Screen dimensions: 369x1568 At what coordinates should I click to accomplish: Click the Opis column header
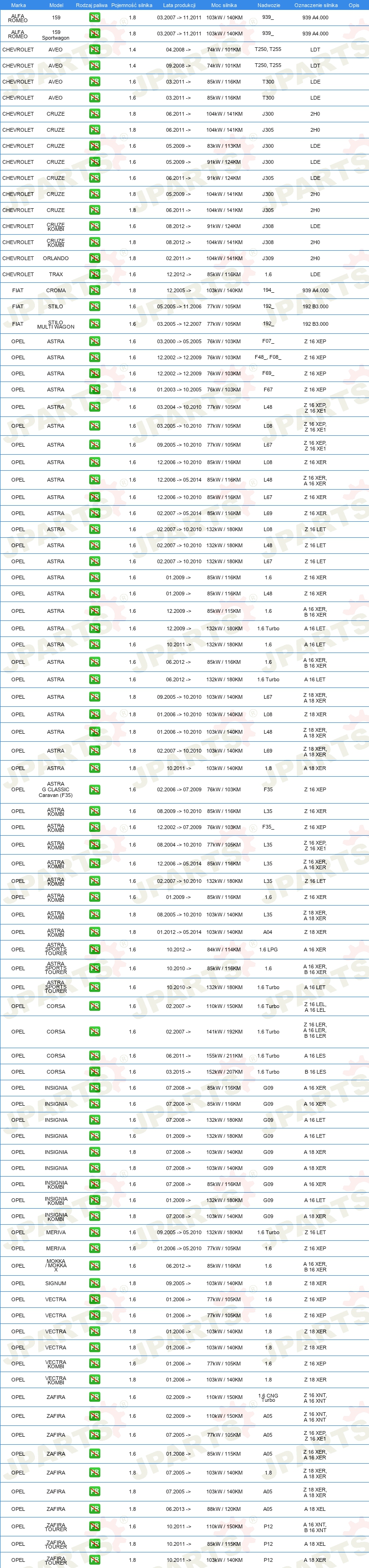pos(354,5)
